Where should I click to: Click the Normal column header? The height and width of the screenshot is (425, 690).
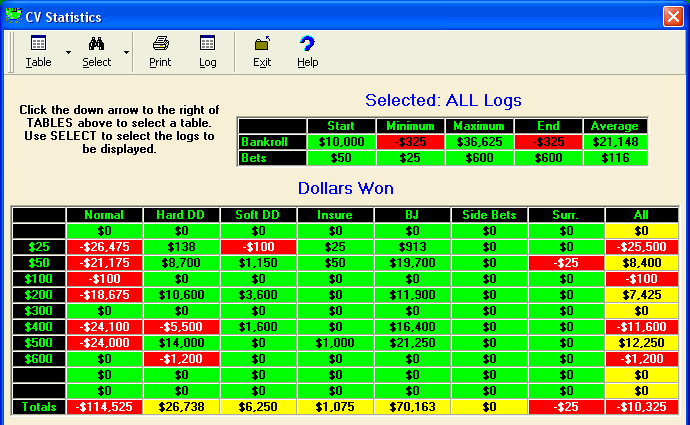[104, 214]
